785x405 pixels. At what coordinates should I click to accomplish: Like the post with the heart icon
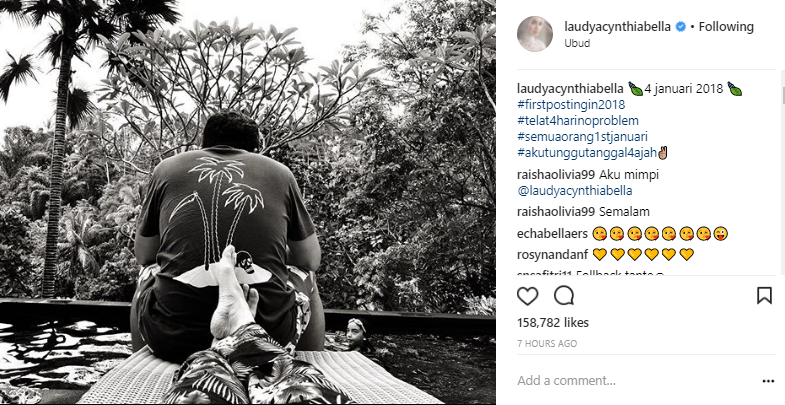pyautogui.click(x=527, y=295)
